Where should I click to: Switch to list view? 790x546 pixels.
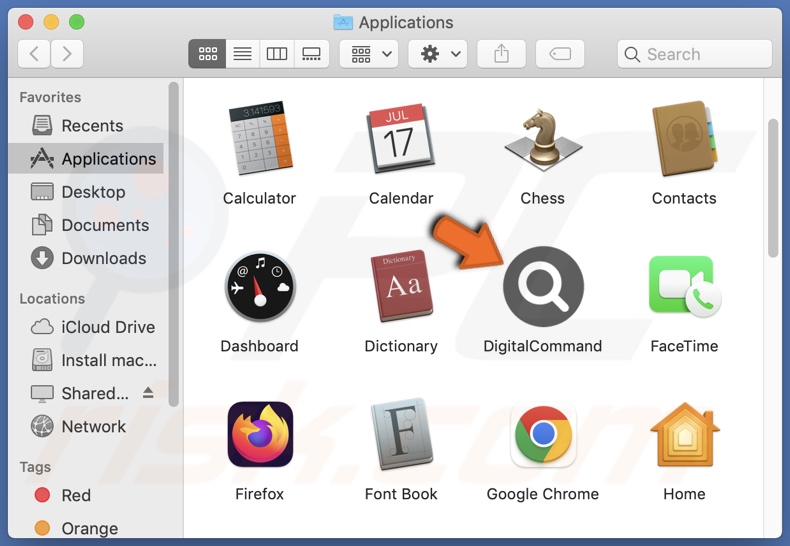pyautogui.click(x=242, y=54)
